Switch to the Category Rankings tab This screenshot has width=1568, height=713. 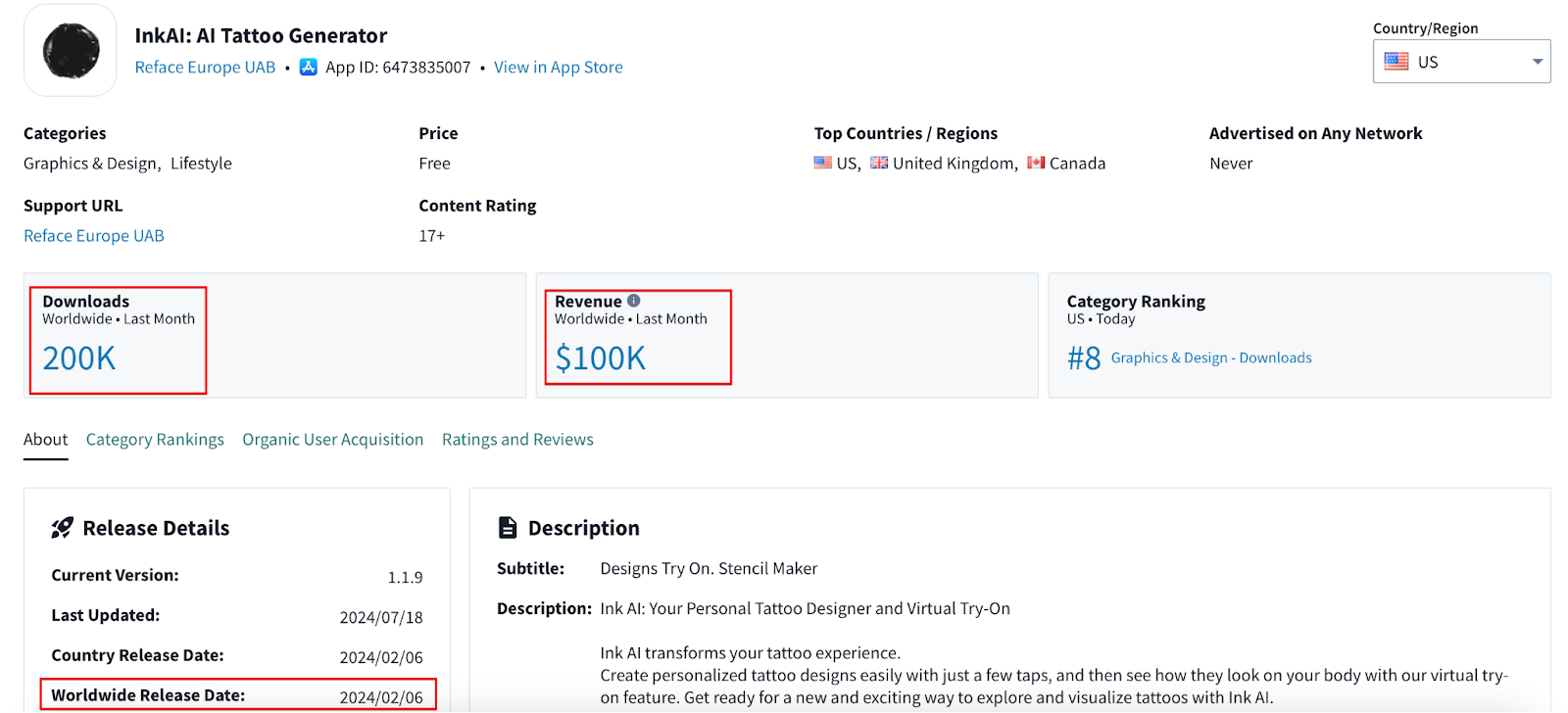(x=155, y=440)
